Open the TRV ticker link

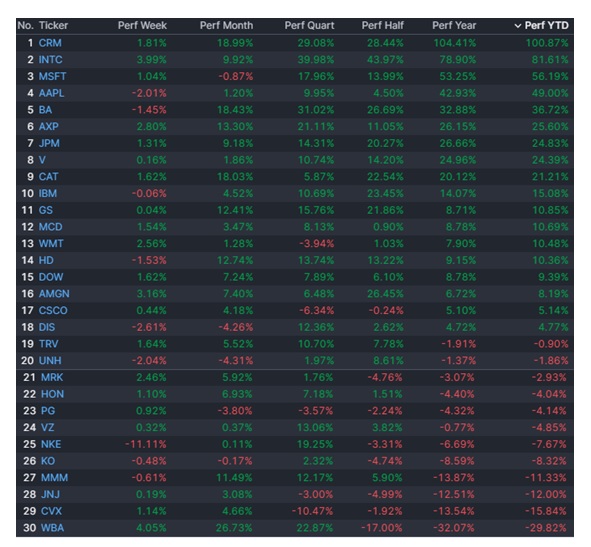(49, 344)
